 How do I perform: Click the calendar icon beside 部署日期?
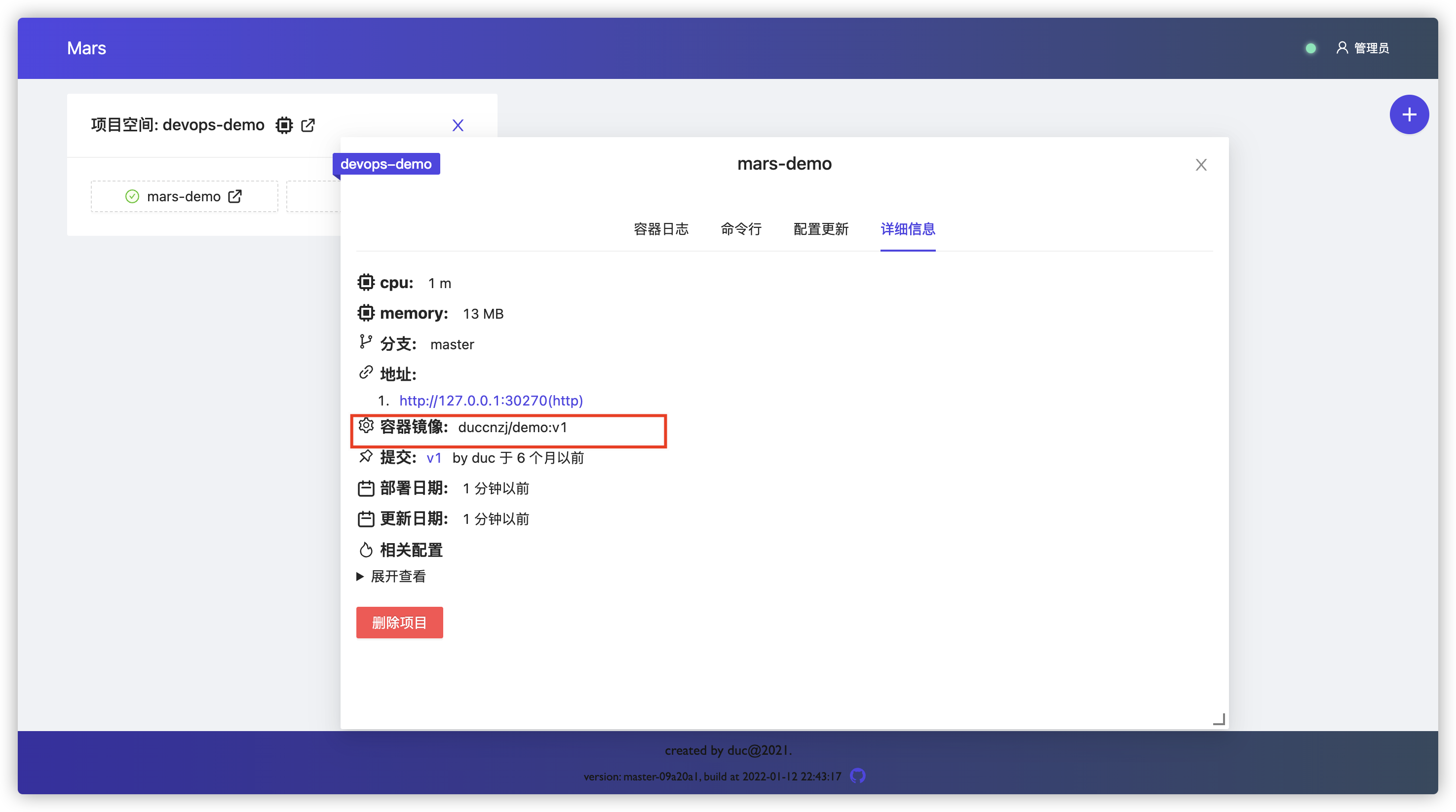pos(366,488)
